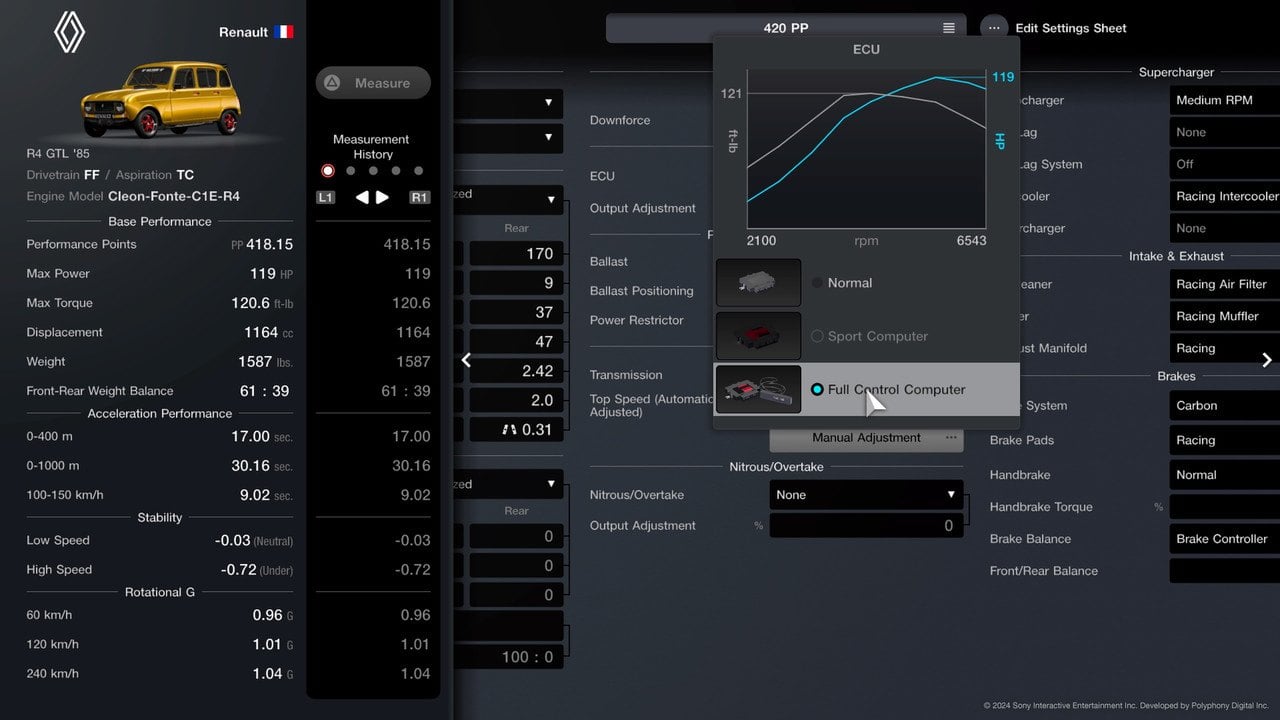Open the Brake Controller dropdown
1280x720 pixels.
coord(1225,539)
